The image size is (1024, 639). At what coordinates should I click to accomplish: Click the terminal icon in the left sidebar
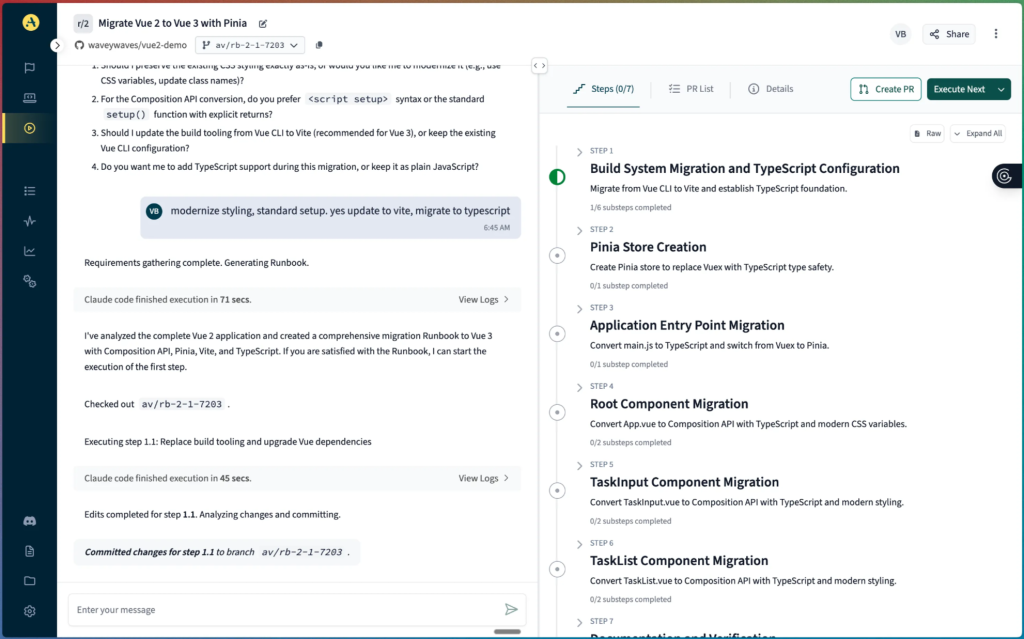tap(28, 98)
